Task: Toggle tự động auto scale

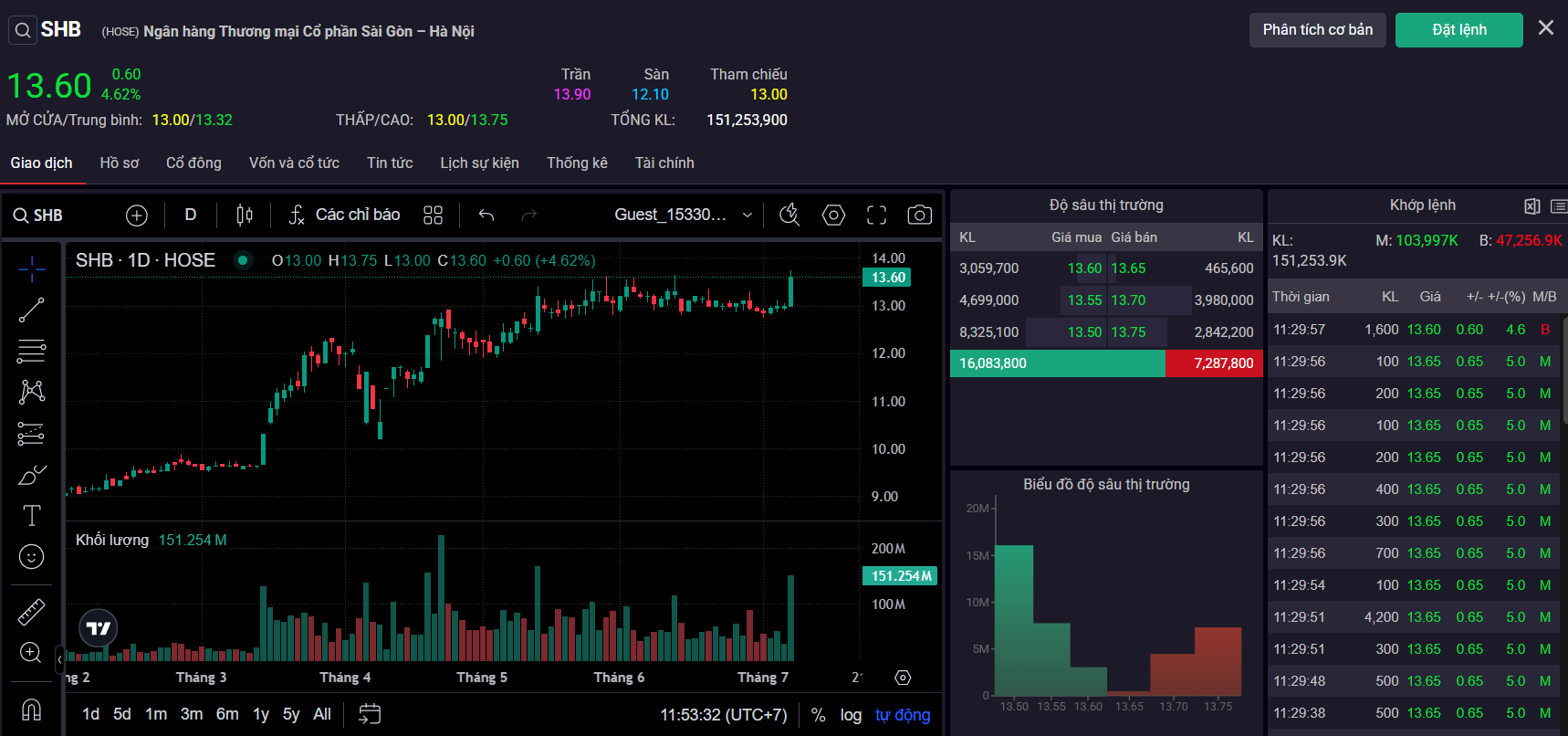Action: tap(903, 715)
